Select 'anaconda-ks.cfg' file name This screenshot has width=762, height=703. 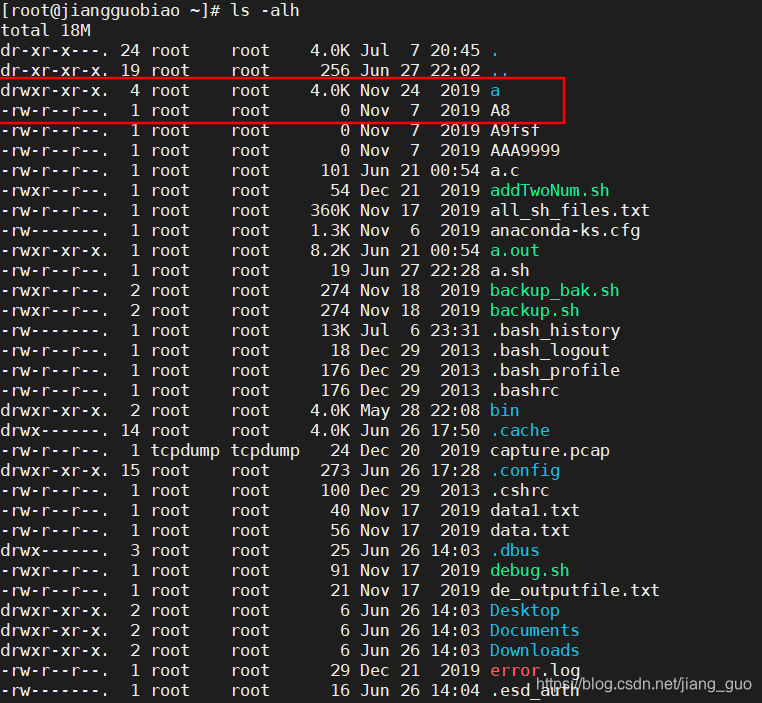[x=565, y=230]
